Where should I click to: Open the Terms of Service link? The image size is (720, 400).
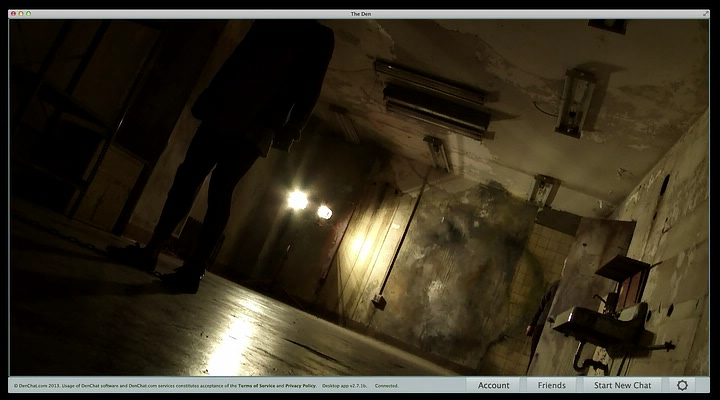pos(256,385)
